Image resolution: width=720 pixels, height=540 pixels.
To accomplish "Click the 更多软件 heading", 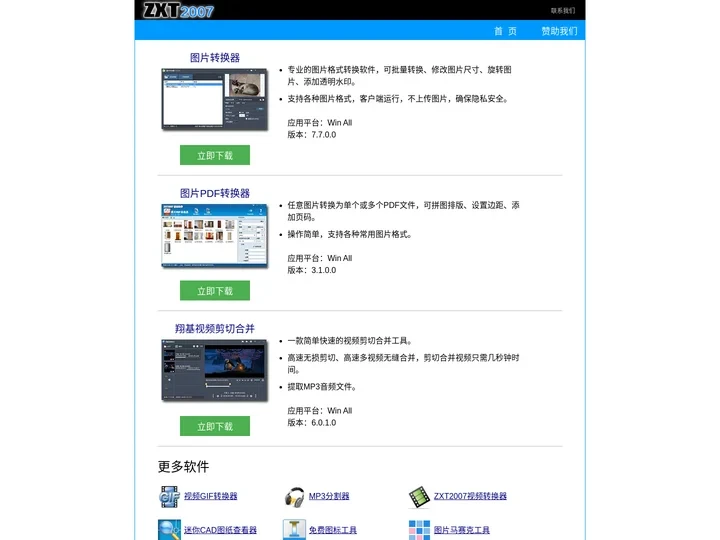I will (183, 467).
